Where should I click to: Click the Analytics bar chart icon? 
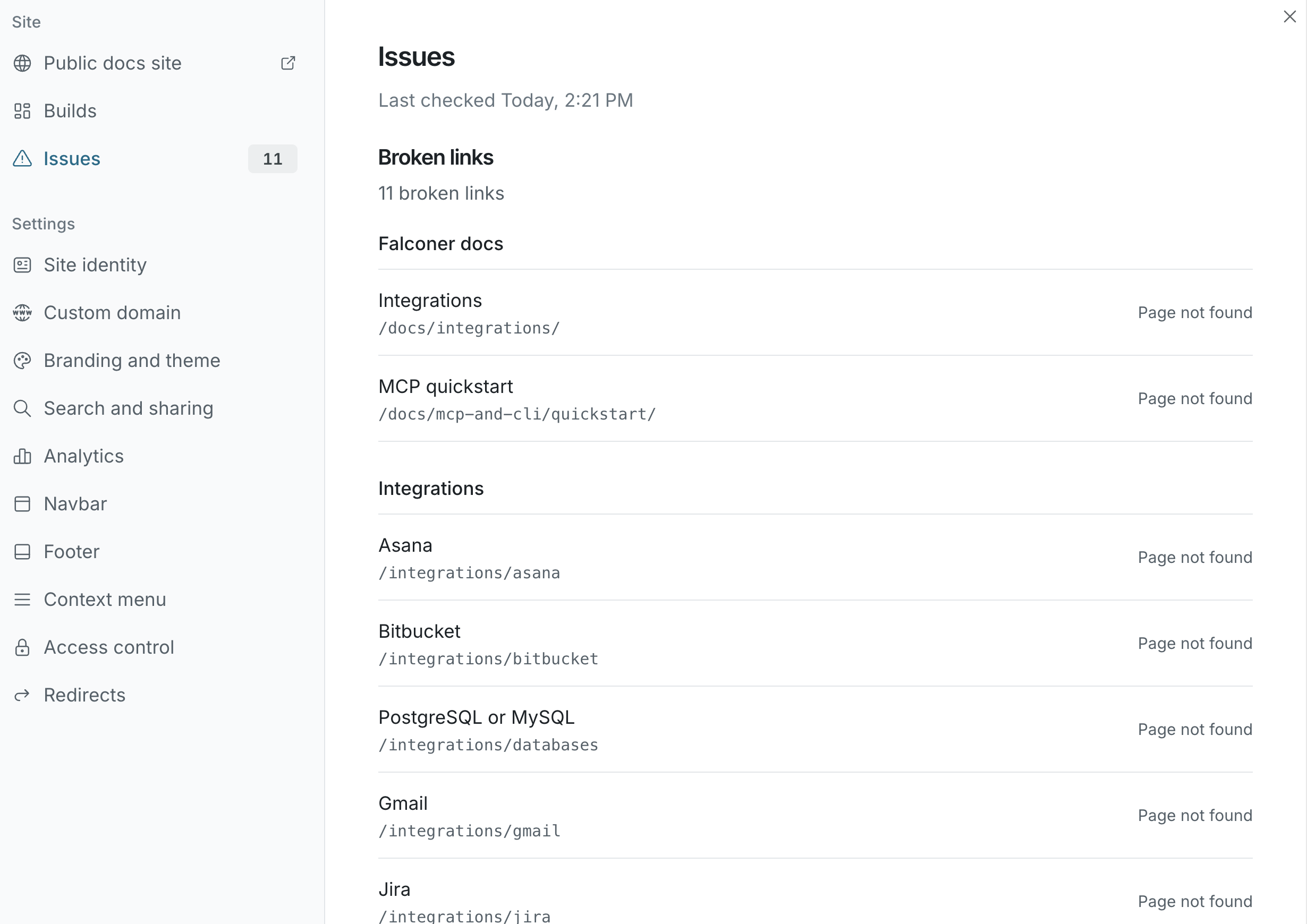(22, 456)
